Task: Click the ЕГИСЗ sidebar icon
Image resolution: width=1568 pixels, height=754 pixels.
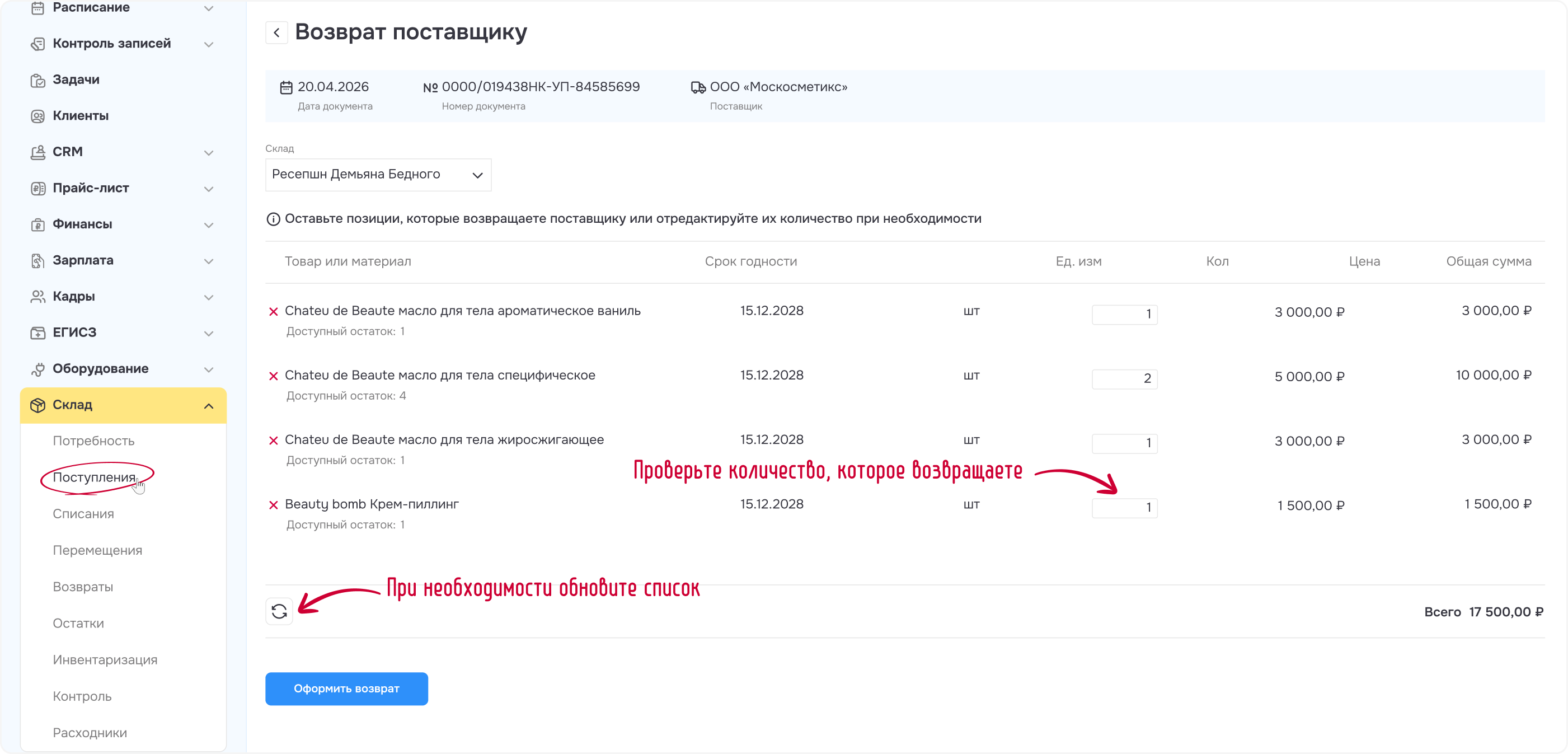Action: tap(37, 332)
